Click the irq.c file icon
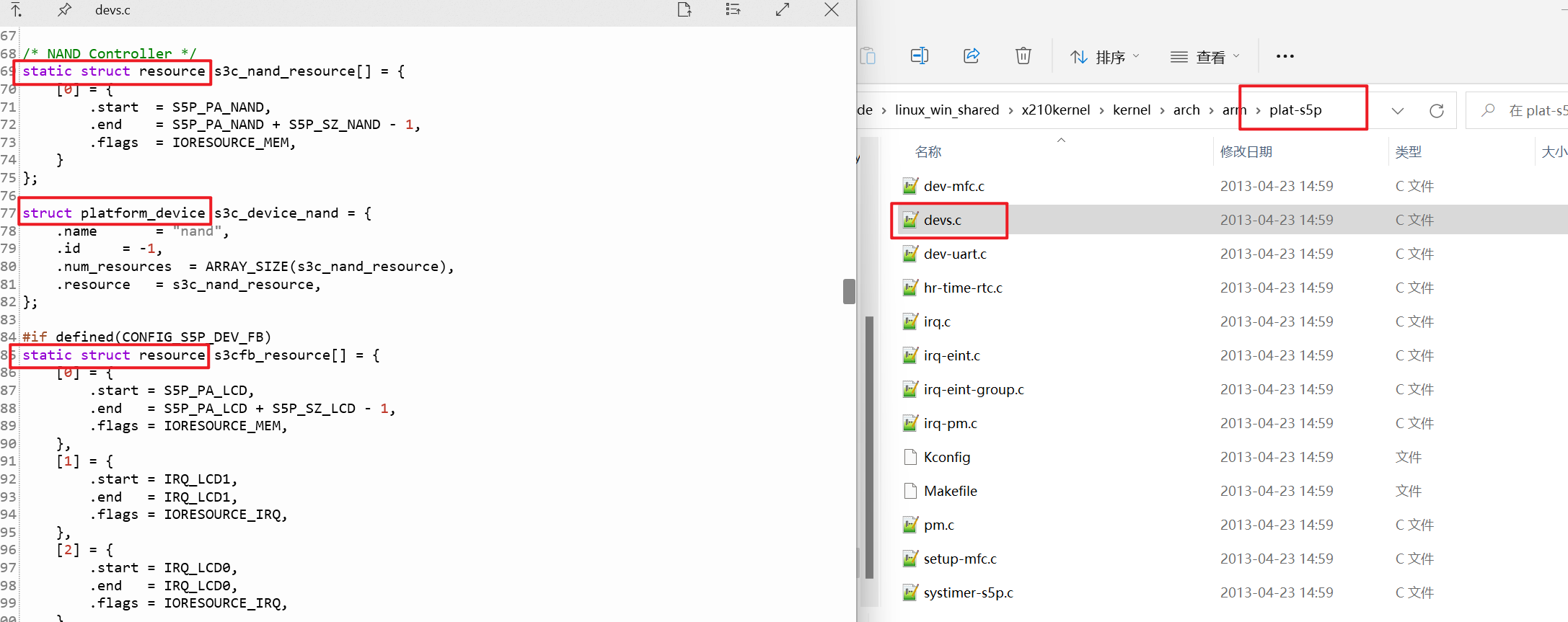 tap(910, 321)
